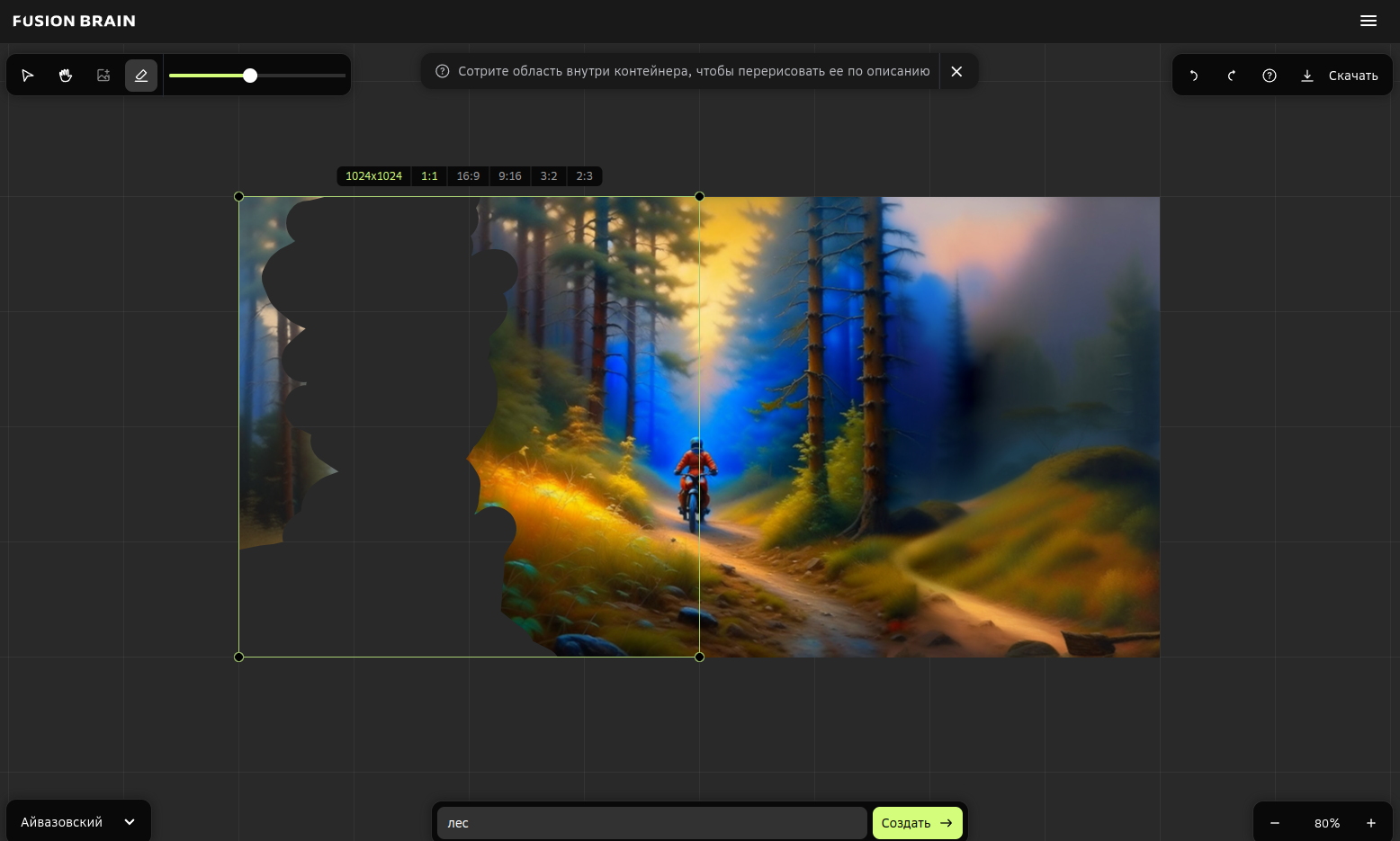The image size is (1400, 841).
Task: Click the Скачать download button
Action: (x=1340, y=76)
